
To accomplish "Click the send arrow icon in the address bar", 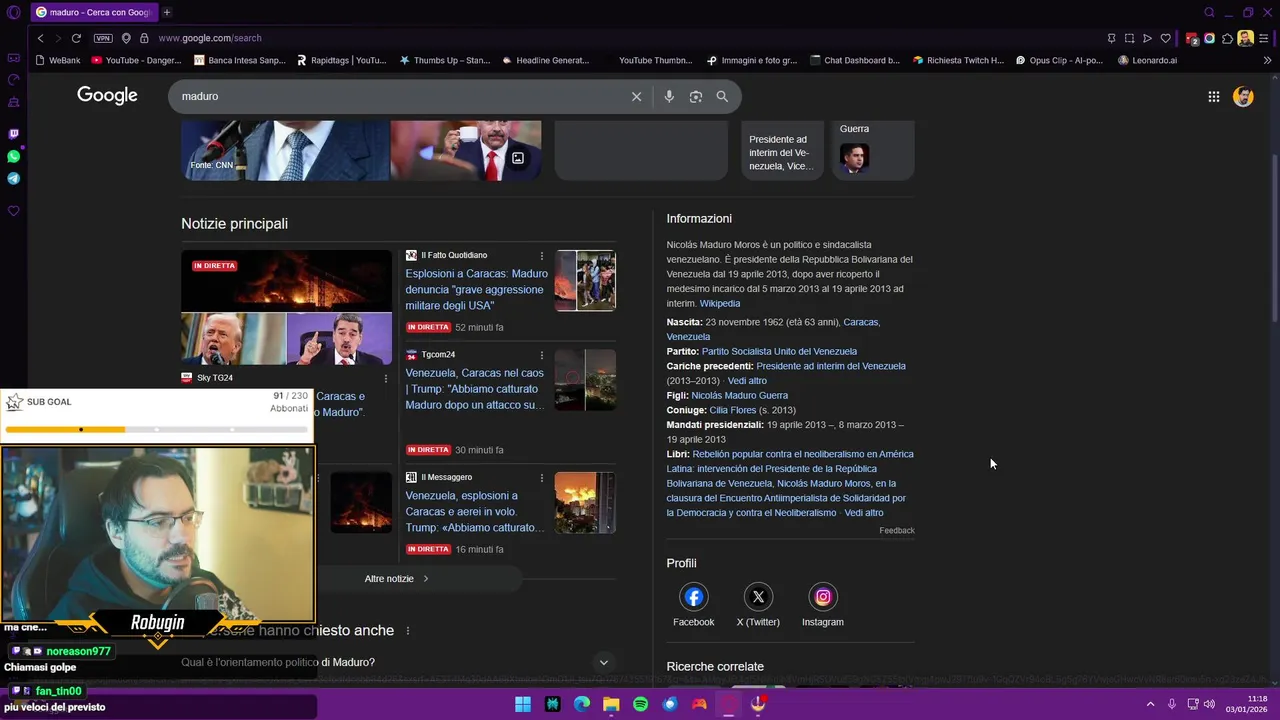I will pos(1147,38).
